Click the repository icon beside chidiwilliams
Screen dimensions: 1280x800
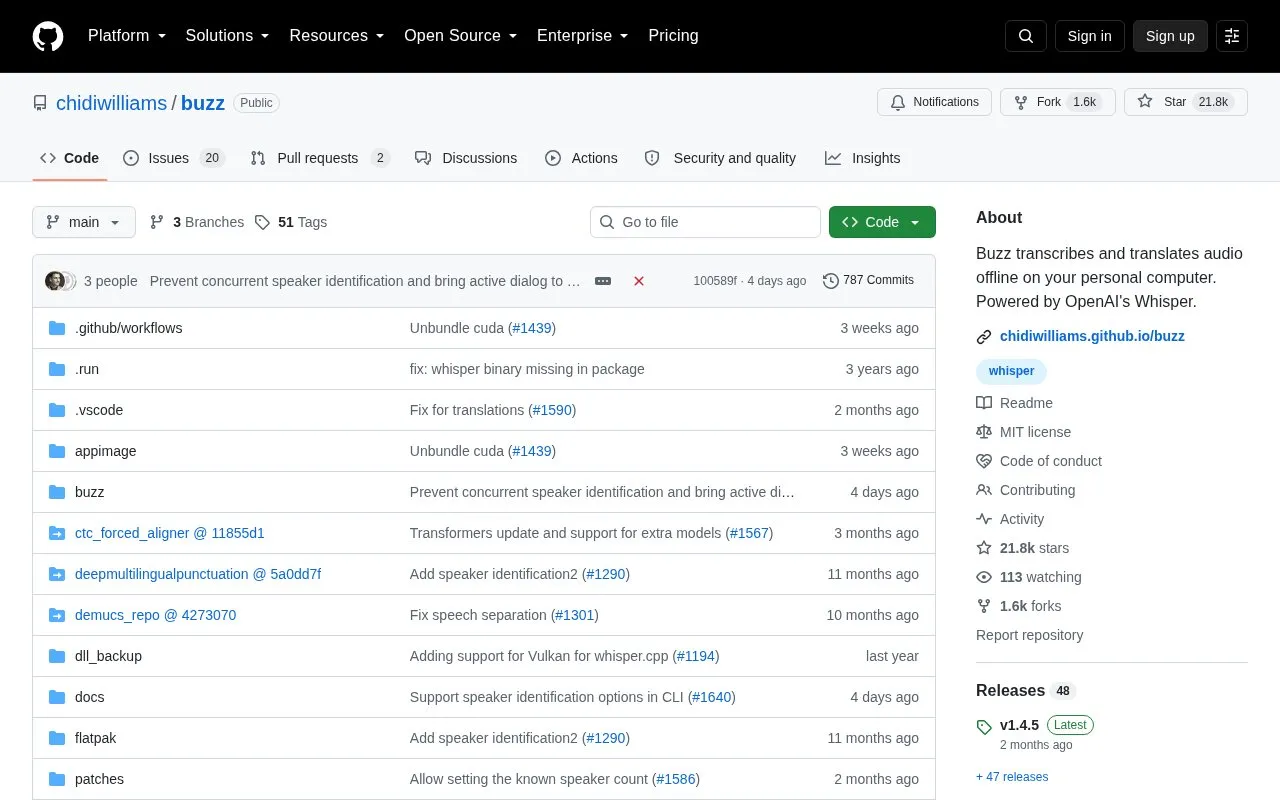coord(40,103)
